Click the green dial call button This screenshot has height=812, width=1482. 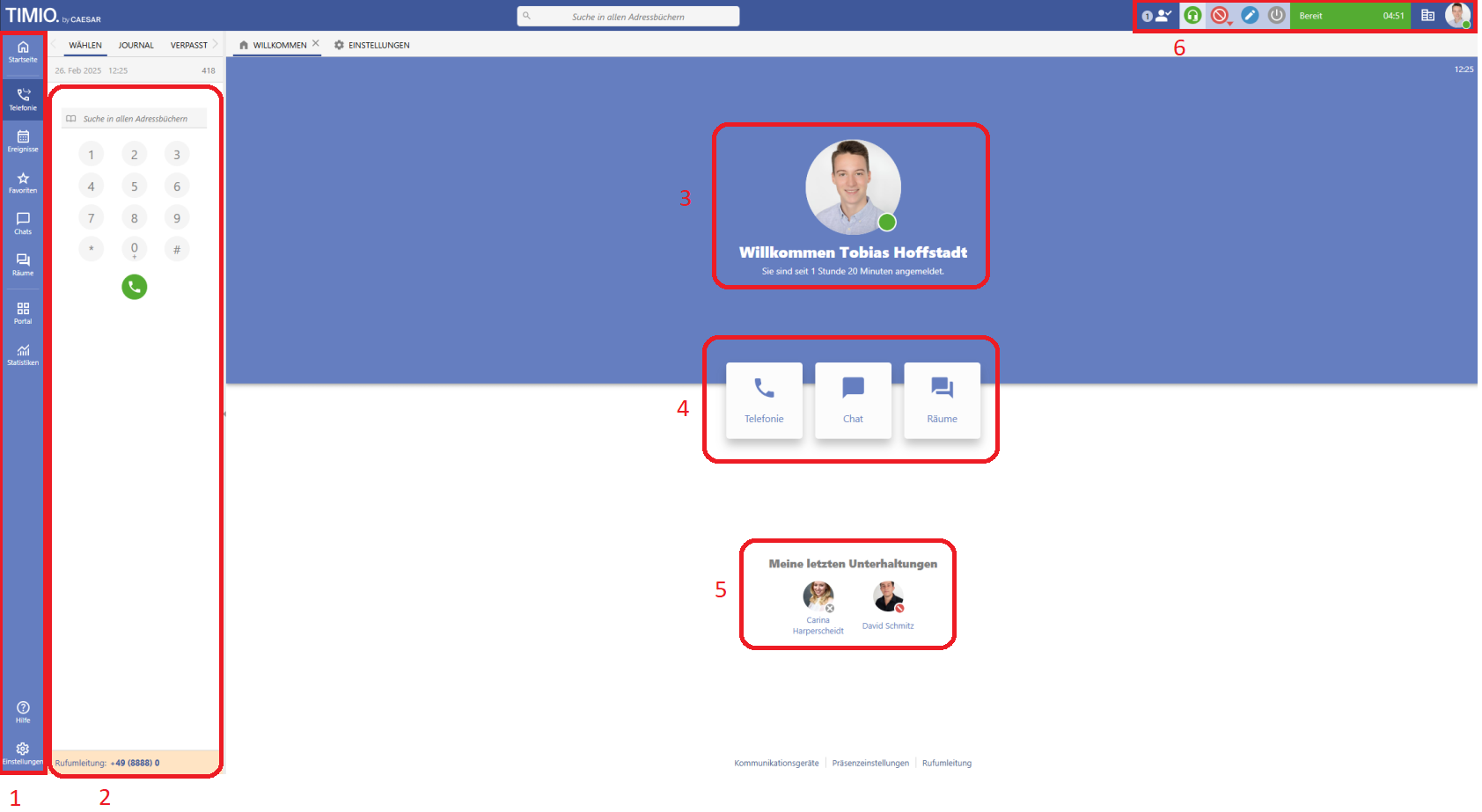[x=135, y=287]
